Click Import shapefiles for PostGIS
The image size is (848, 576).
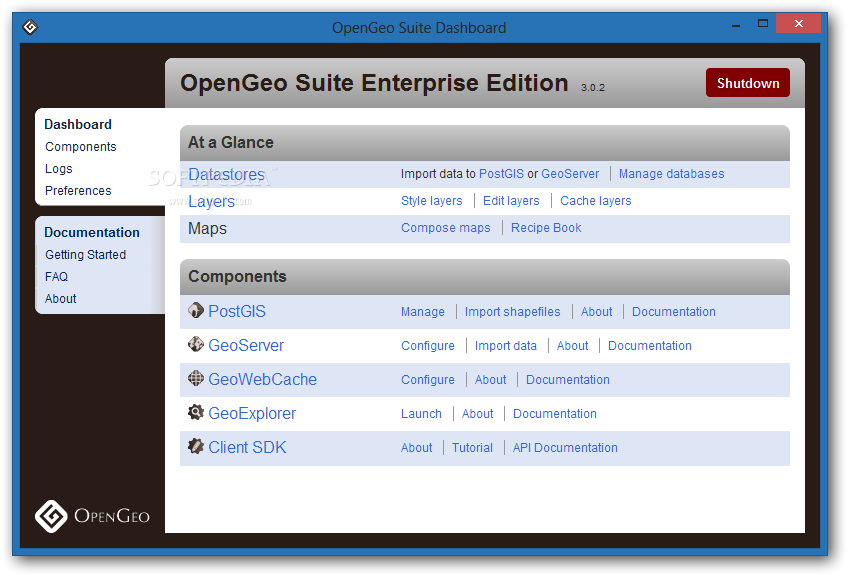pos(512,312)
